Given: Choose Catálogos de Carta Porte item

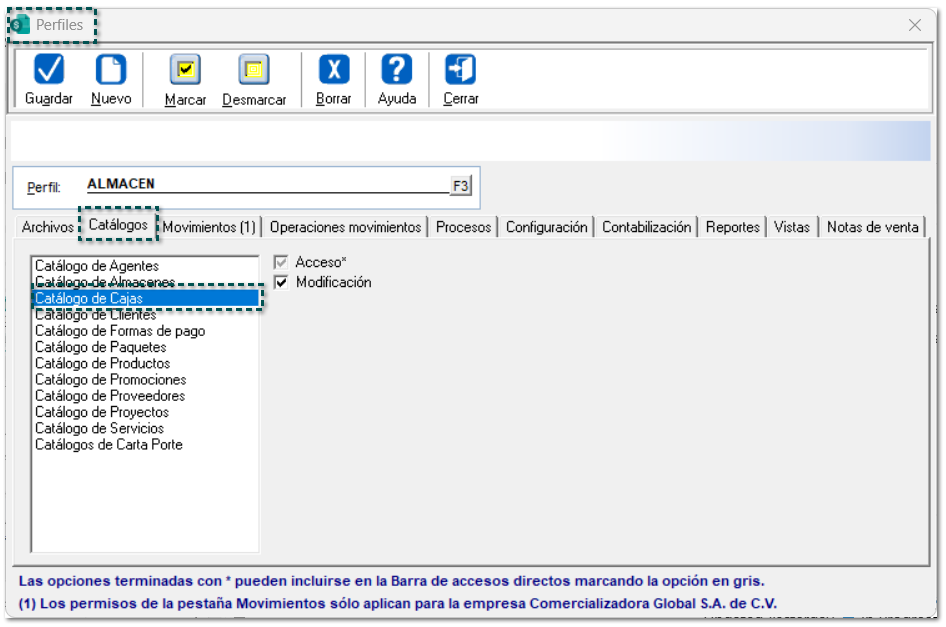Looking at the screenshot, I should [109, 444].
